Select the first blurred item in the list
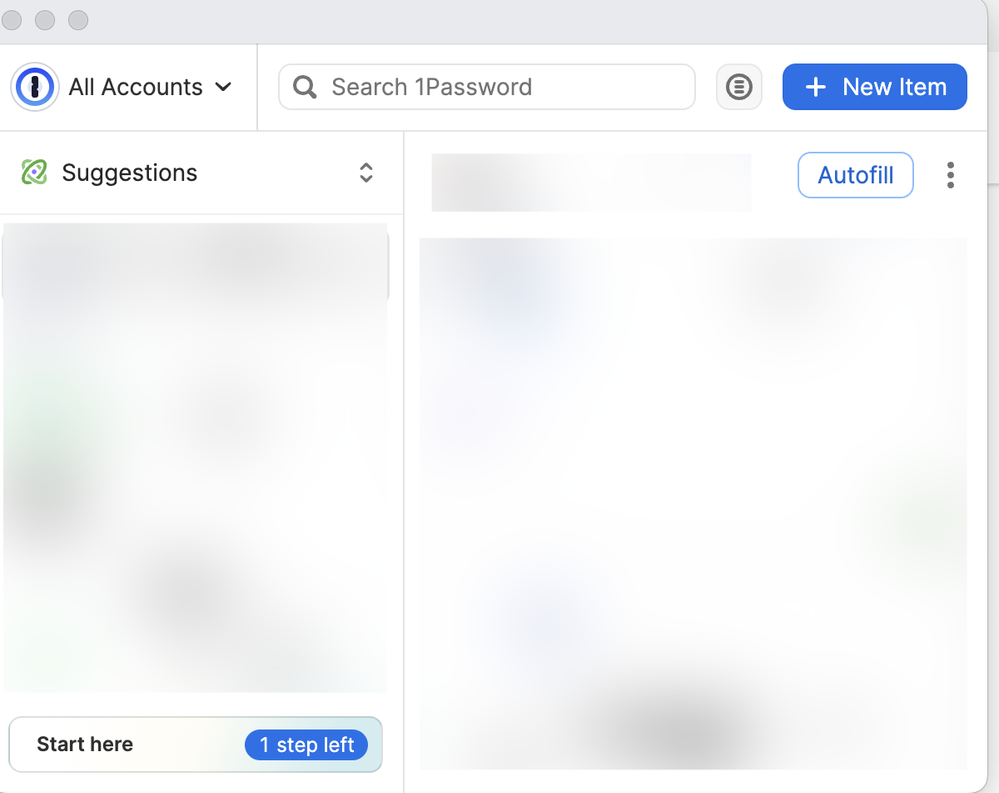The image size is (999, 793). tap(195, 262)
